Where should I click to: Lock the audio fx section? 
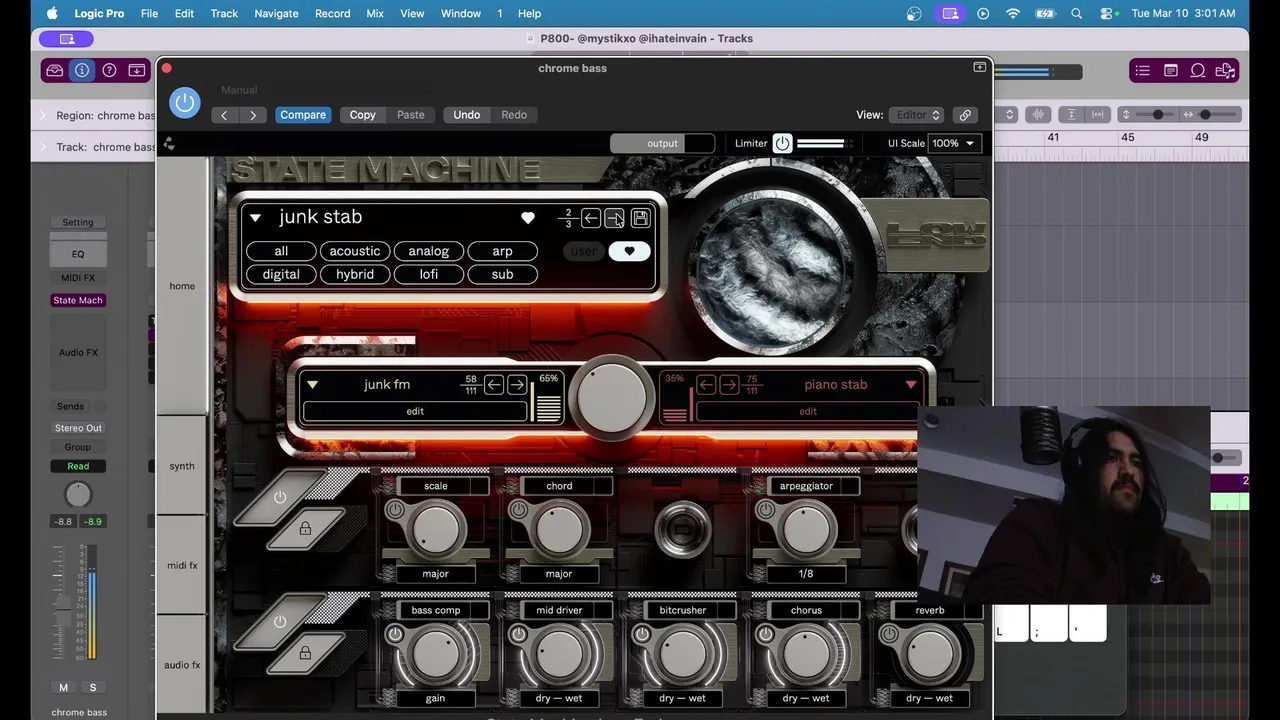(305, 652)
